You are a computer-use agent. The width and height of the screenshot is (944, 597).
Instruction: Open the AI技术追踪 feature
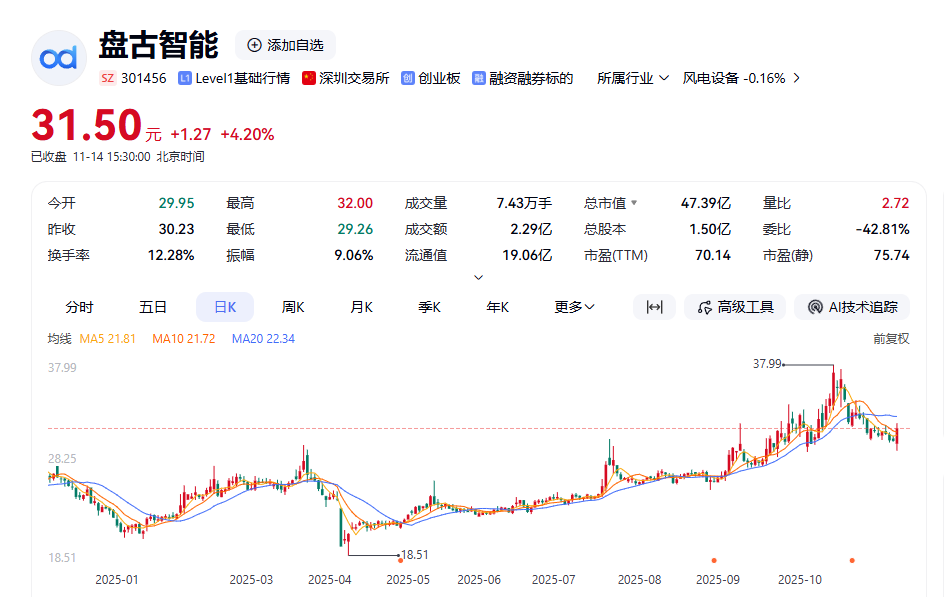pyautogui.click(x=852, y=307)
